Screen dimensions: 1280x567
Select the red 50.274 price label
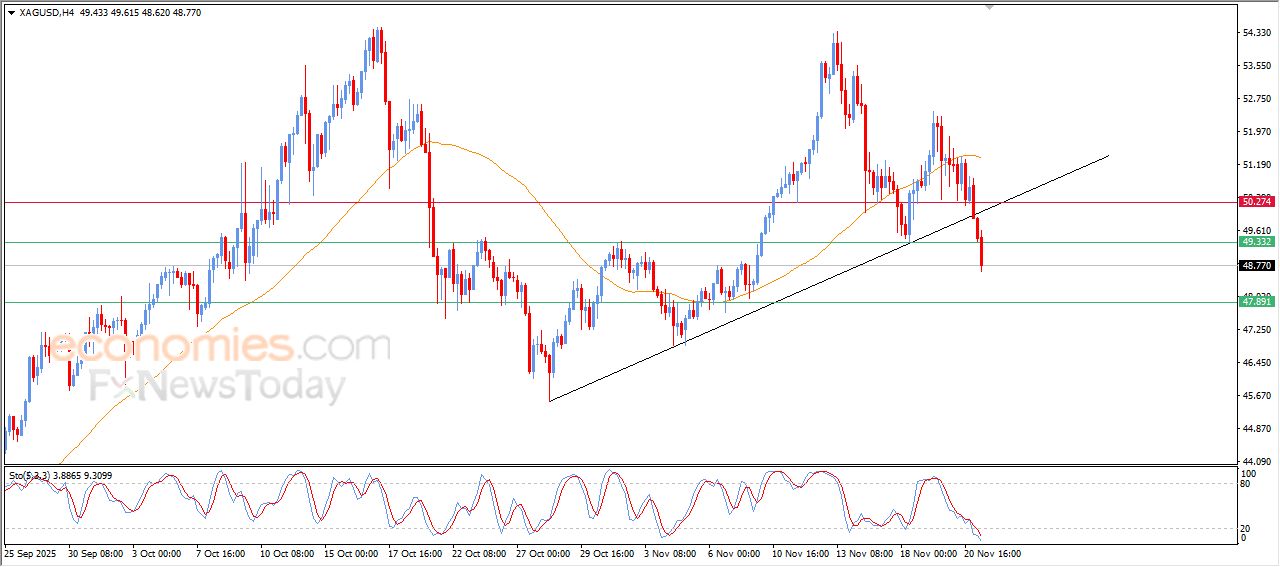[x=1256, y=202]
